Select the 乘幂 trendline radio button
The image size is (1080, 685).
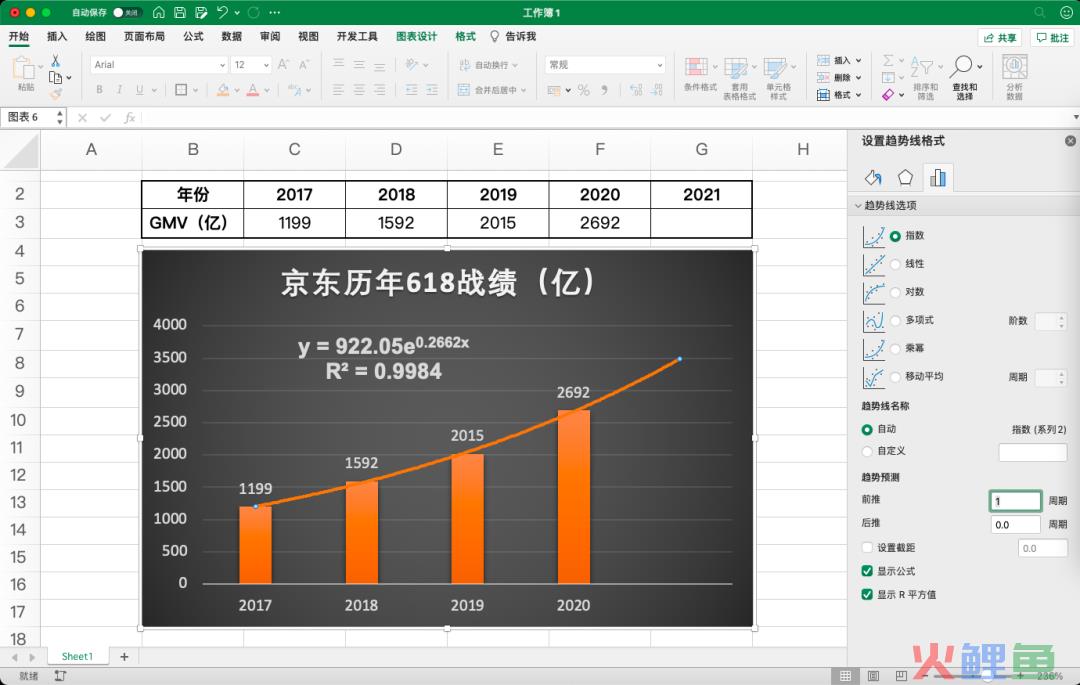[x=895, y=349]
